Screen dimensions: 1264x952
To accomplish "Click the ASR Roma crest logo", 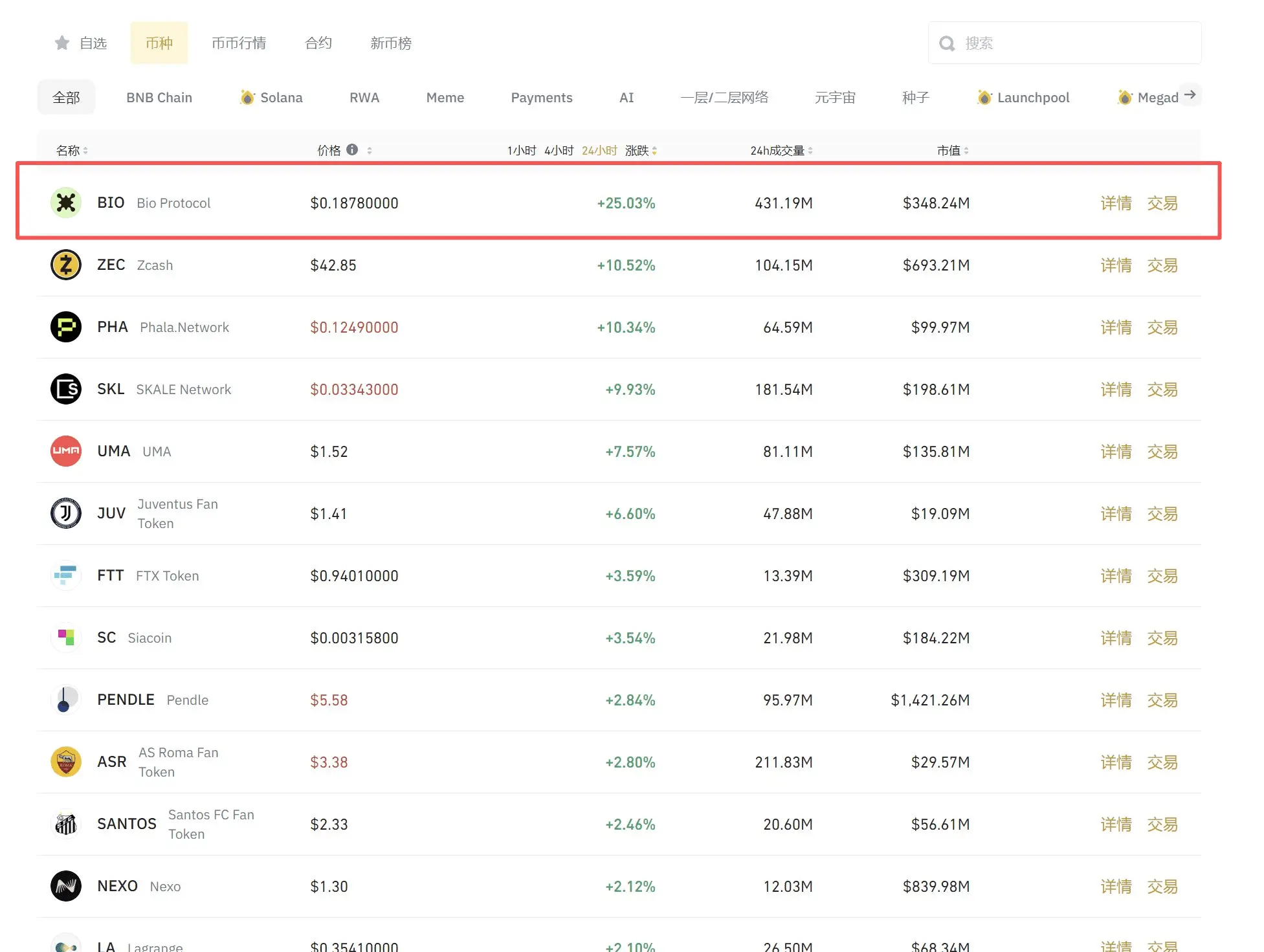I will click(66, 762).
